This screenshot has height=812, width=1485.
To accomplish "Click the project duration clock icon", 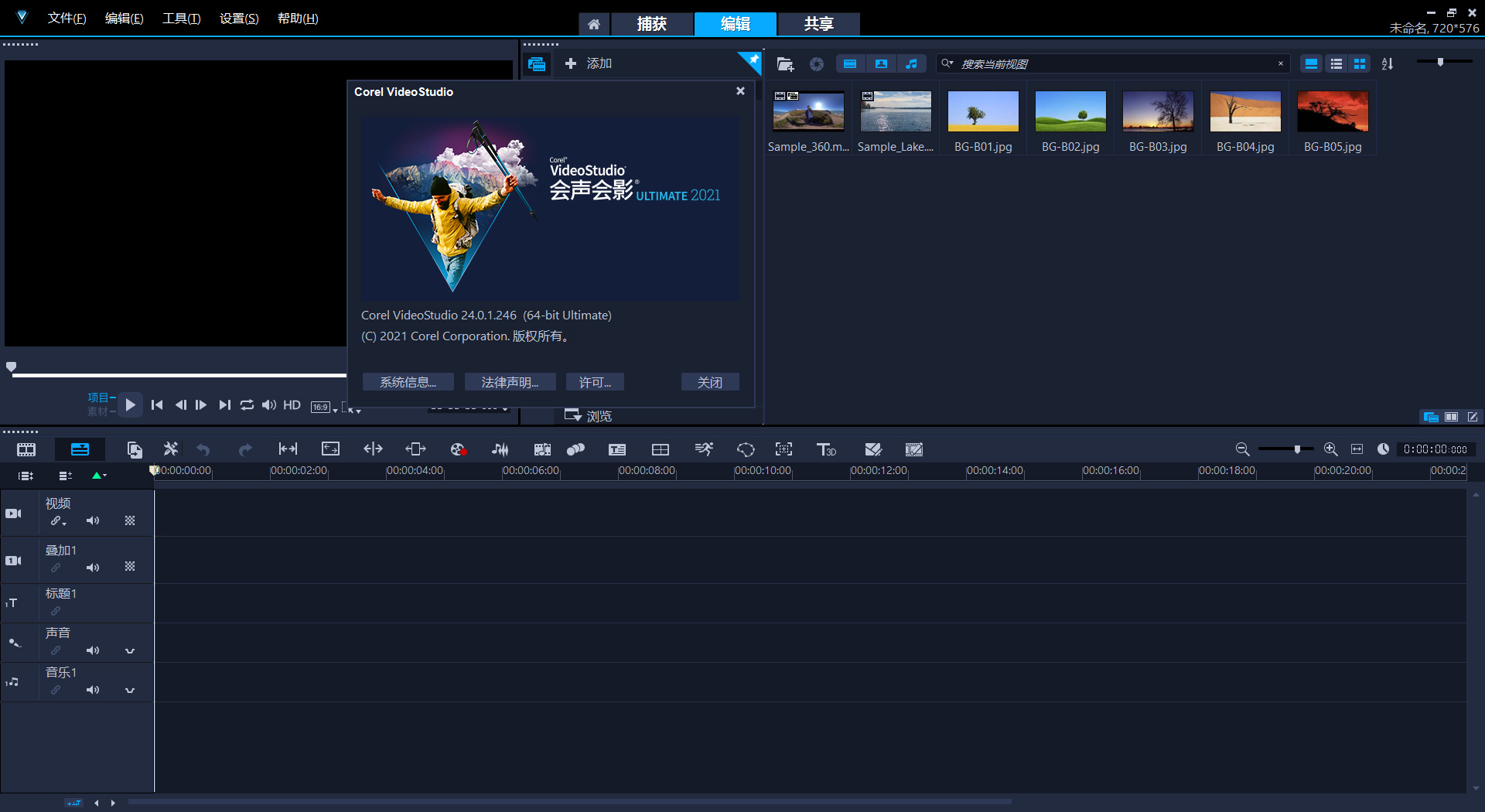I will pos(1383,449).
